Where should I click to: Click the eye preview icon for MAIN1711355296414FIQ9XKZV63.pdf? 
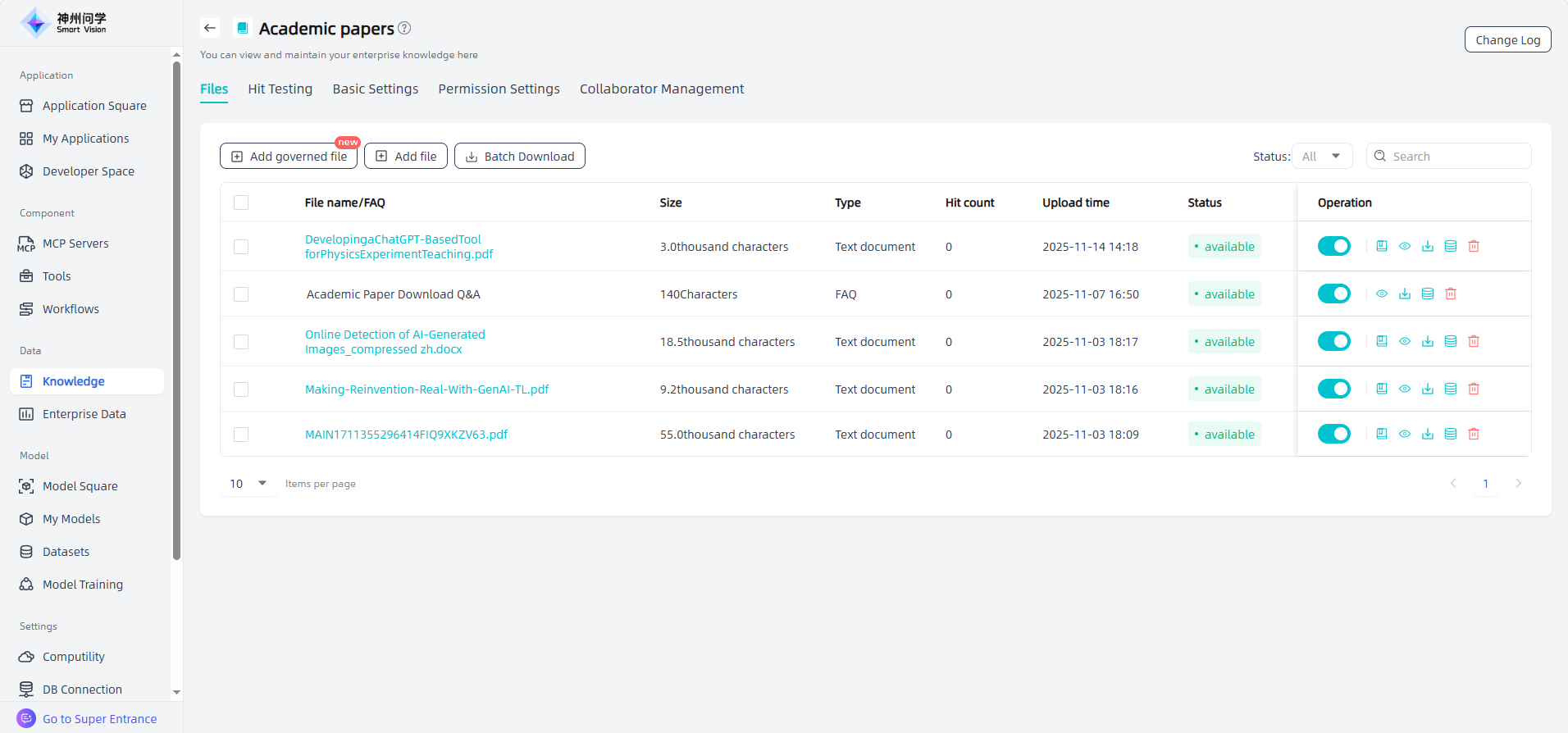(1404, 434)
